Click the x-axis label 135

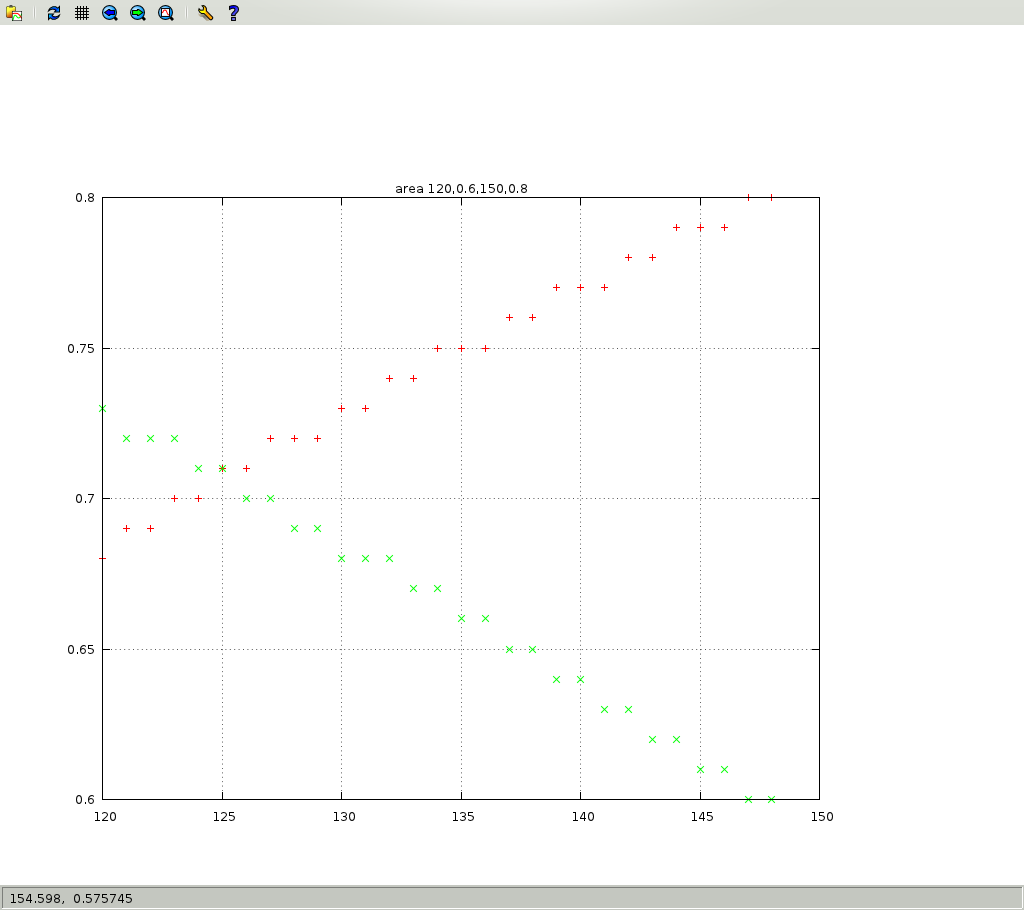[461, 816]
